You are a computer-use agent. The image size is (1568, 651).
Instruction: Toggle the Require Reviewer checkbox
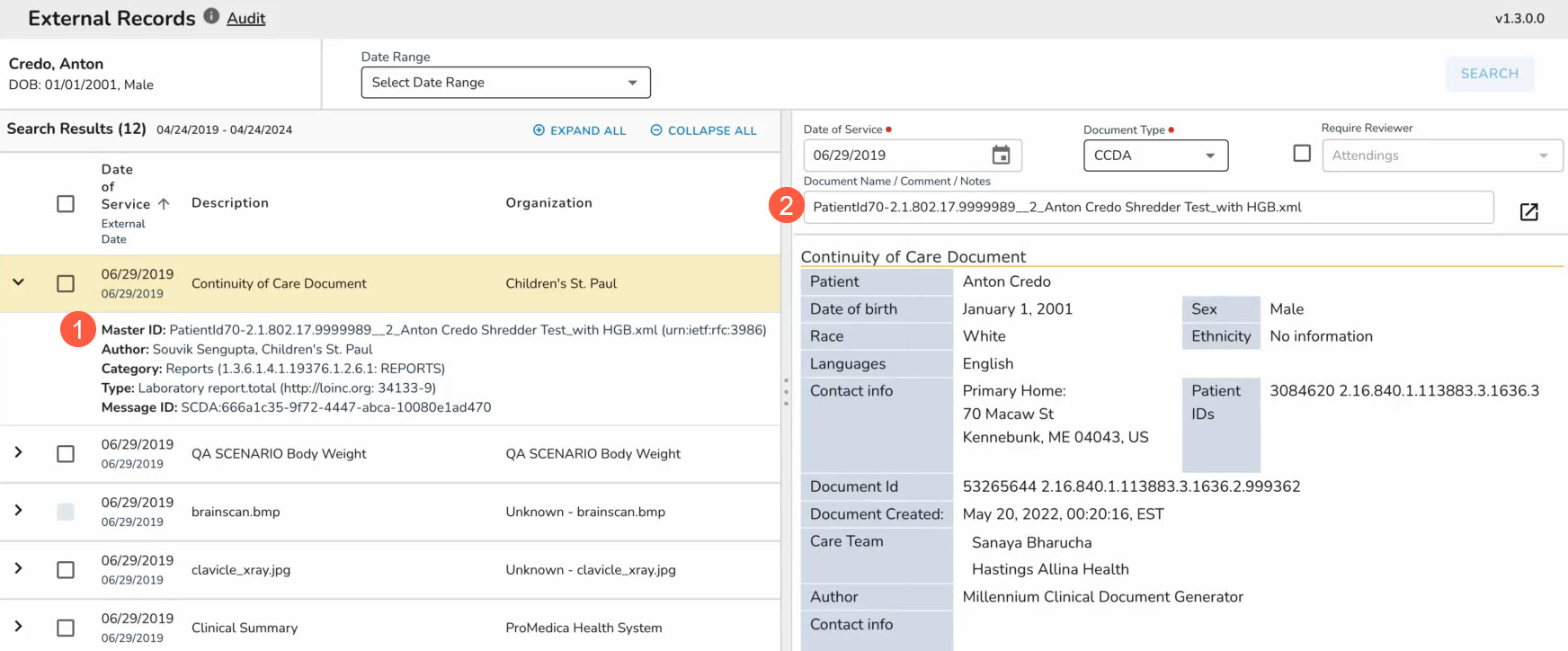(1301, 154)
